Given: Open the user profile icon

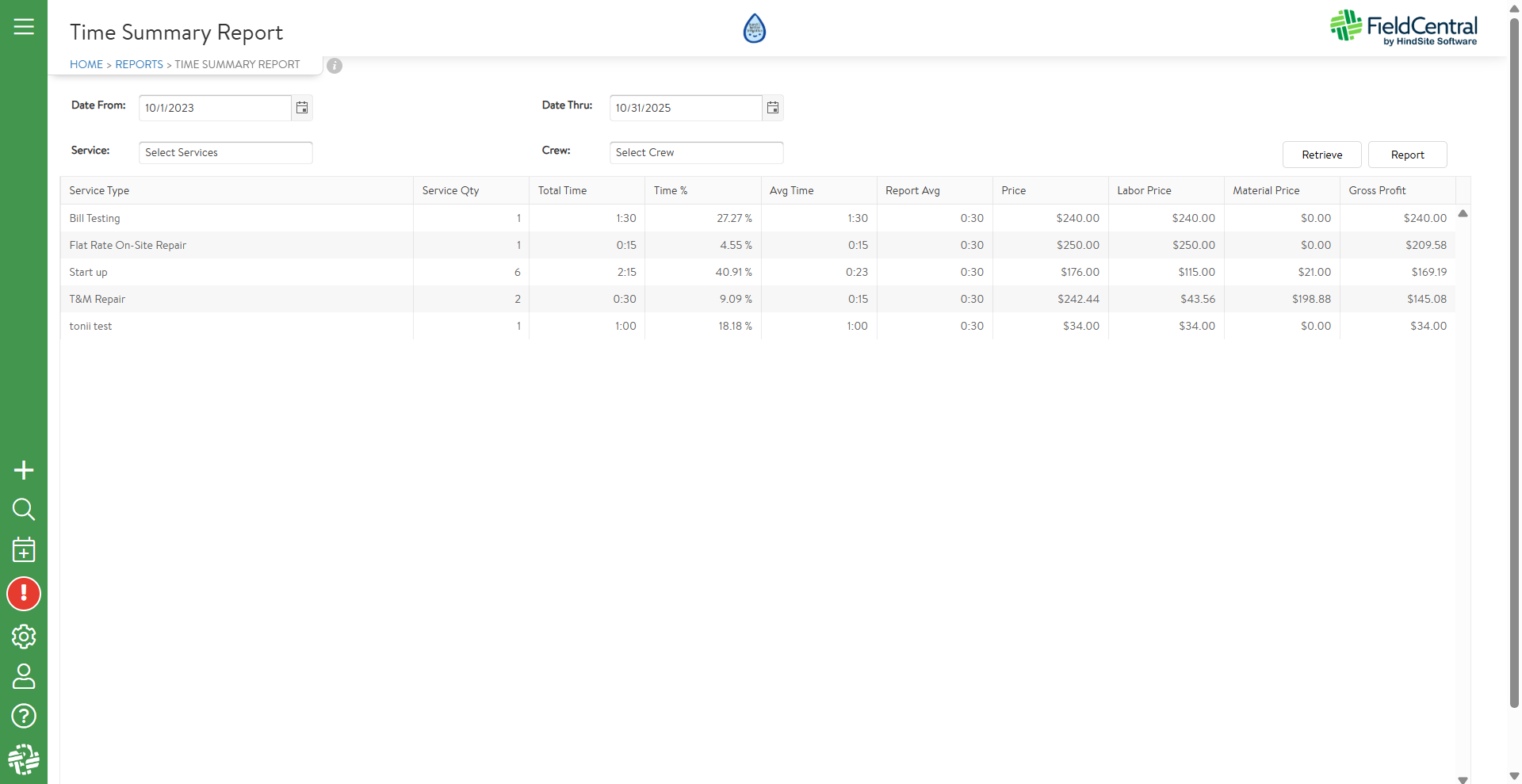Looking at the screenshot, I should tap(24, 676).
